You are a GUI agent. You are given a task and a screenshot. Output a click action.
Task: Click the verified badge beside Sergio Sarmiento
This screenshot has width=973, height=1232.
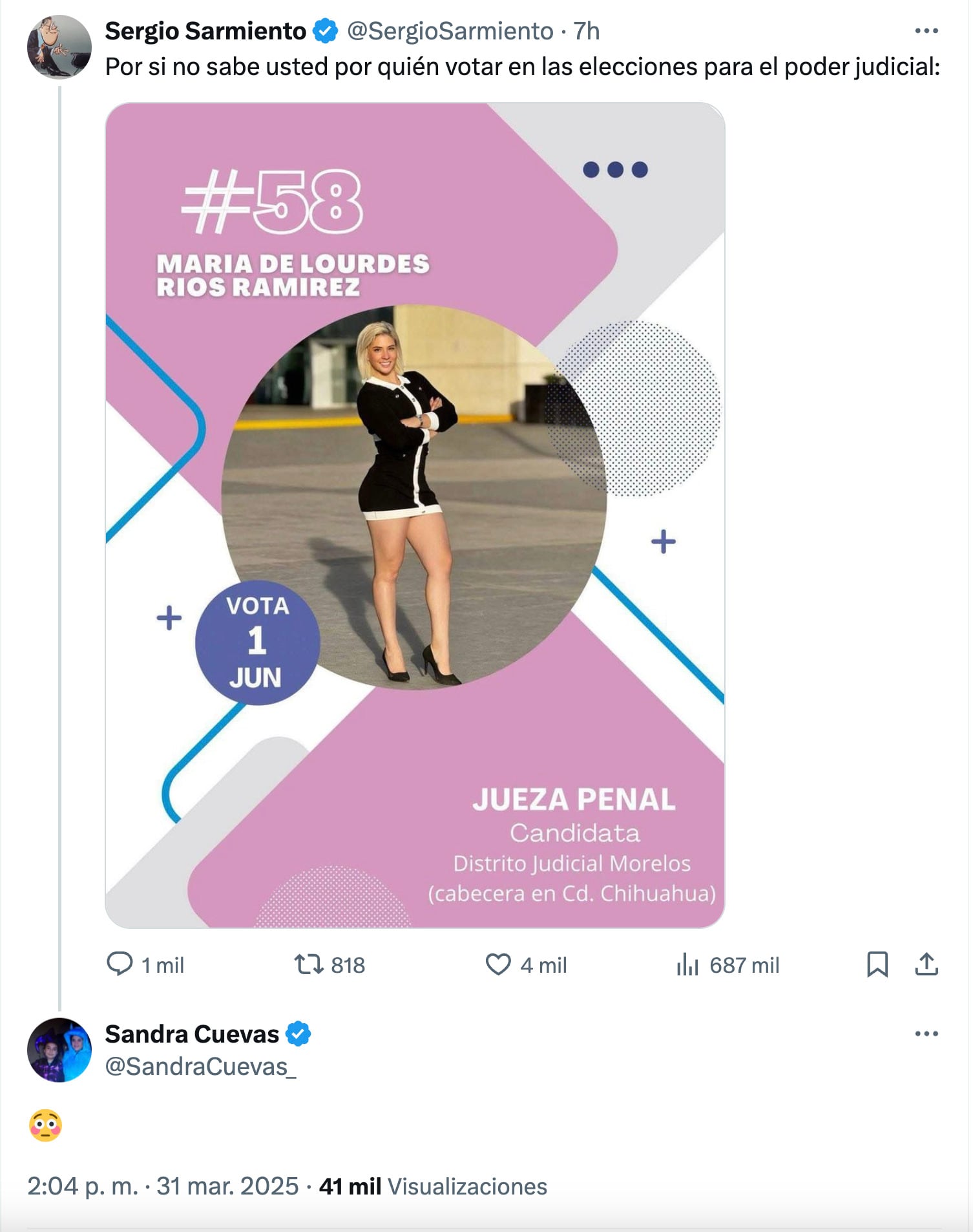[326, 31]
